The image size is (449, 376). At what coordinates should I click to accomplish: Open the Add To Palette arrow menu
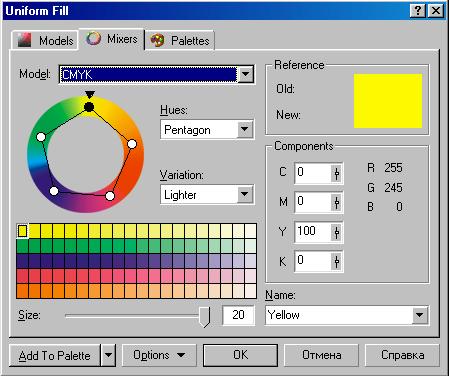tap(108, 355)
